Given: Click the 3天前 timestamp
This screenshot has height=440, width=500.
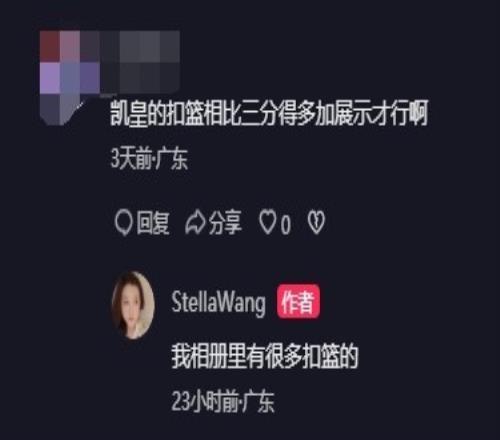Looking at the screenshot, I should (131, 159).
